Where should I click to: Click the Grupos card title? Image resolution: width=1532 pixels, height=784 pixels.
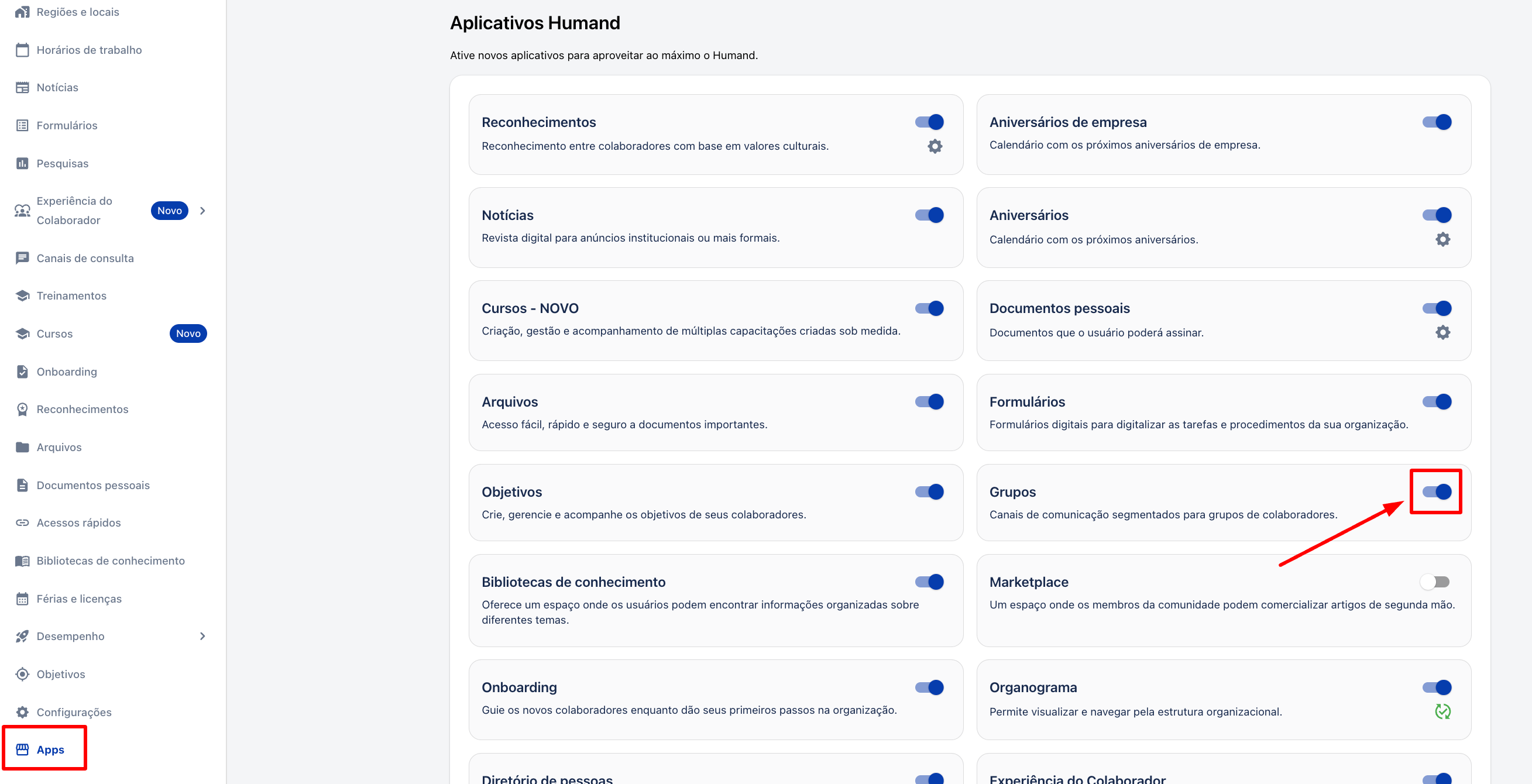tap(1012, 491)
